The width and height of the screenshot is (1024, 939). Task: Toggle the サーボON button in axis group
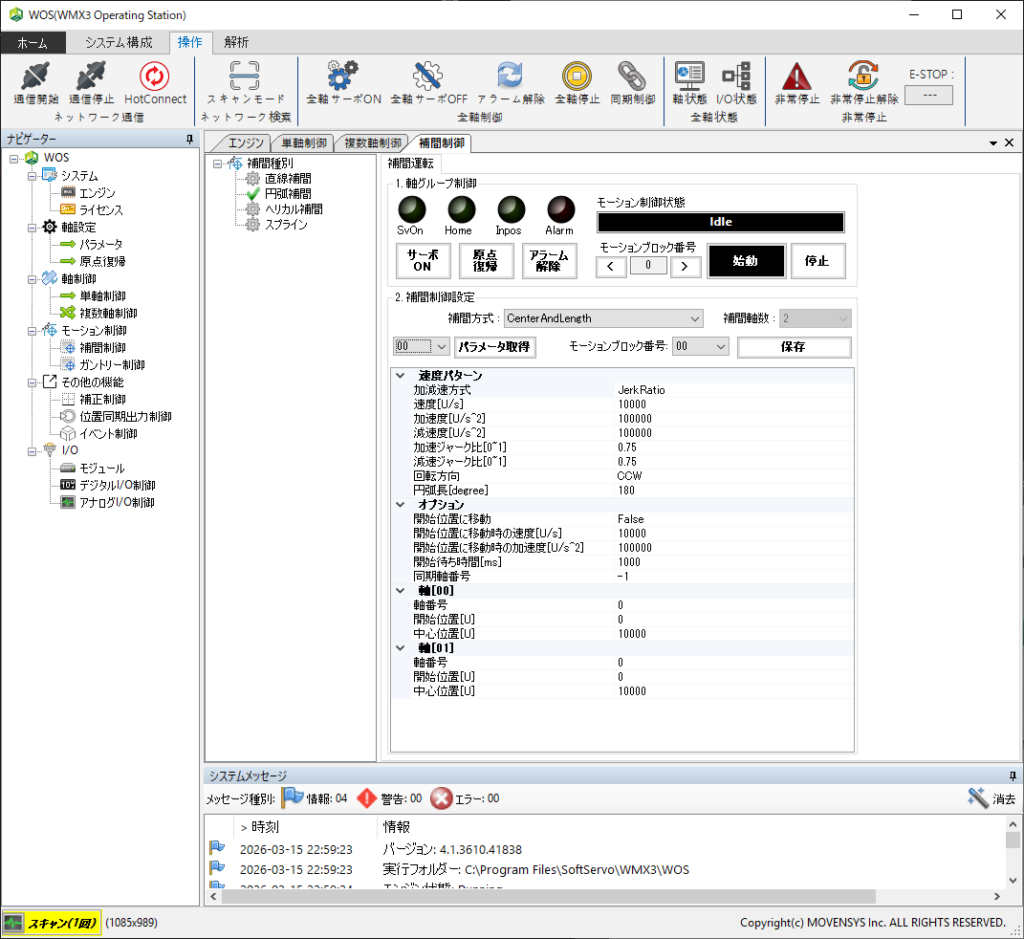click(422, 261)
